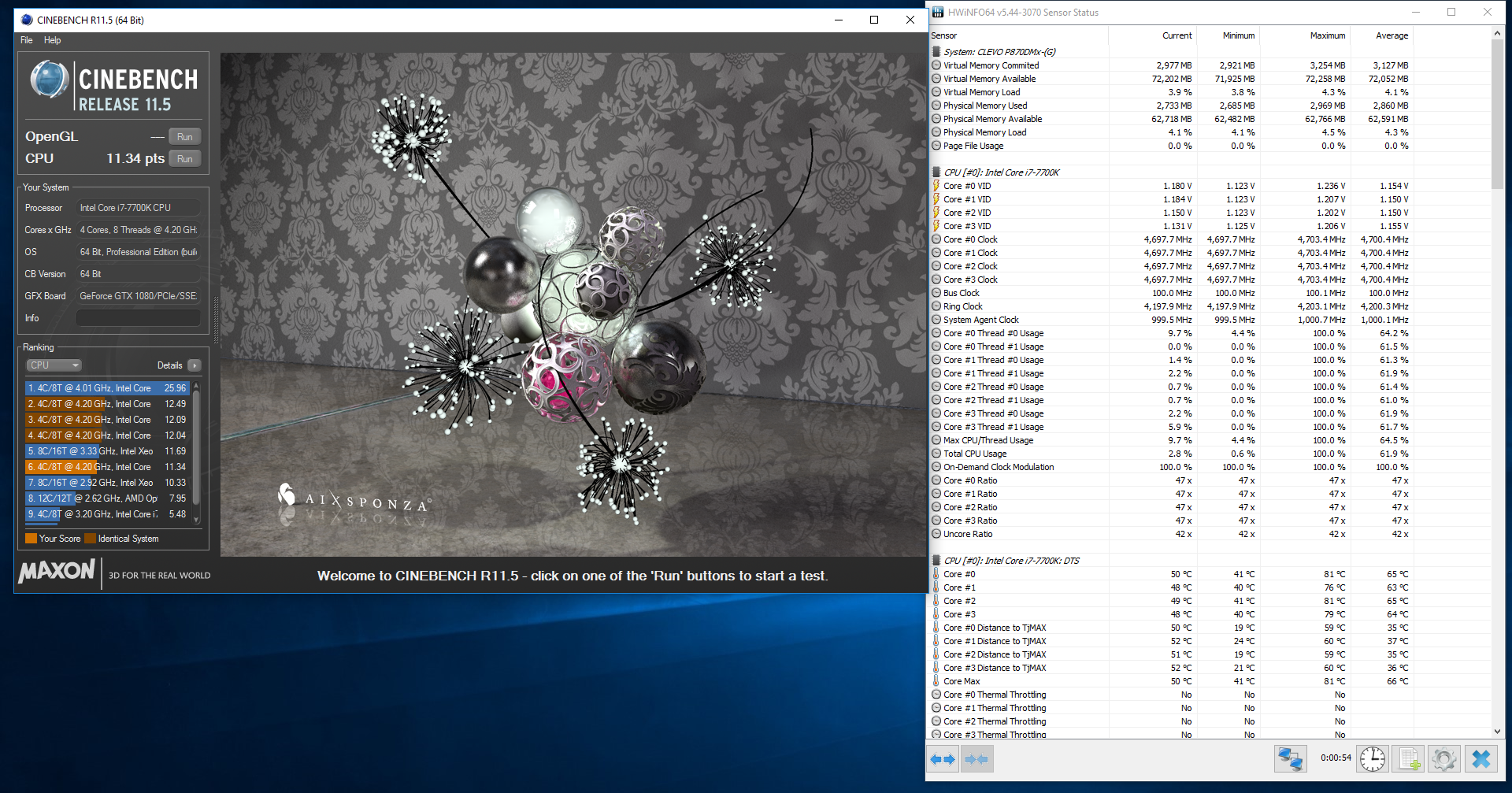This screenshot has height=793, width=1512.
Task: Click the Minimum column header
Action: [x=1228, y=35]
